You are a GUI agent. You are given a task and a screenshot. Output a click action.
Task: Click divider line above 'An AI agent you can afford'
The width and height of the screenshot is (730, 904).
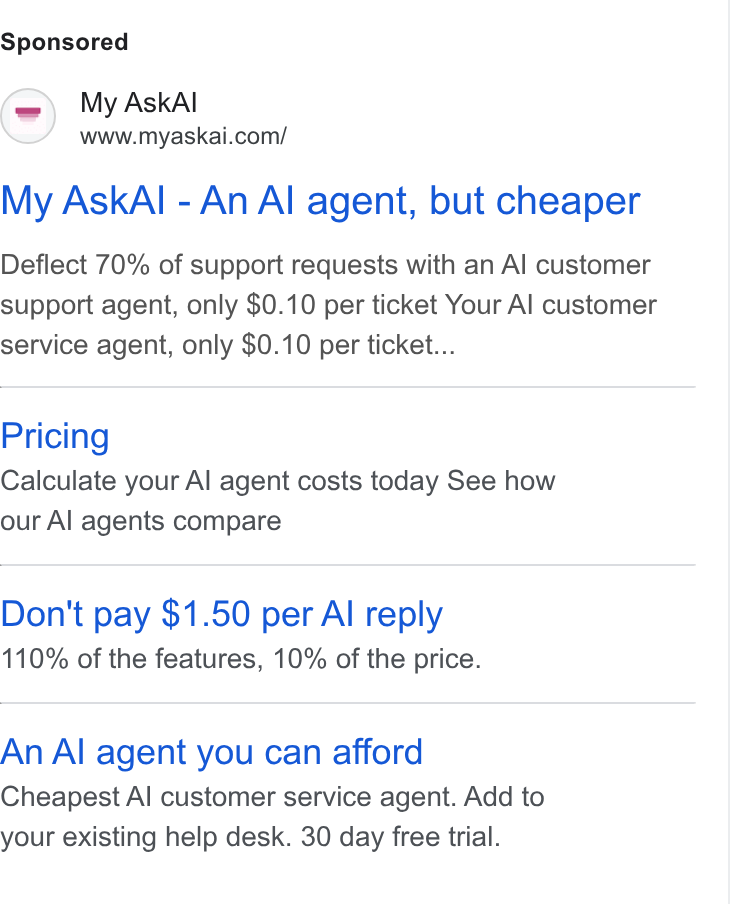[x=348, y=703]
